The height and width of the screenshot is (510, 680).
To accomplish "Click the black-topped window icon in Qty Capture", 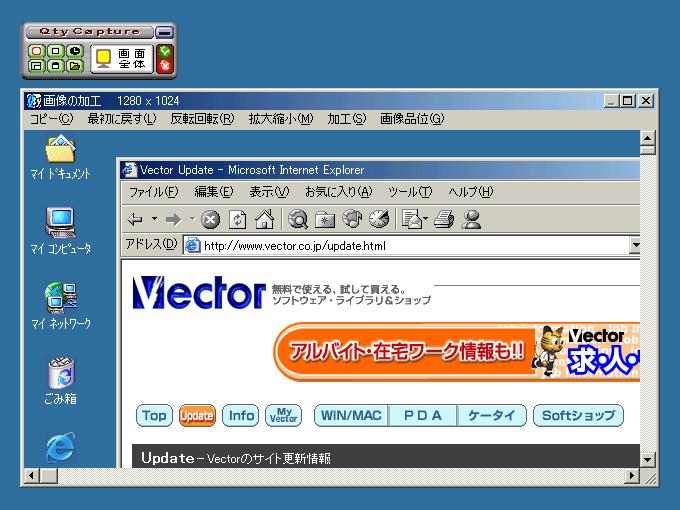I will coord(56,66).
